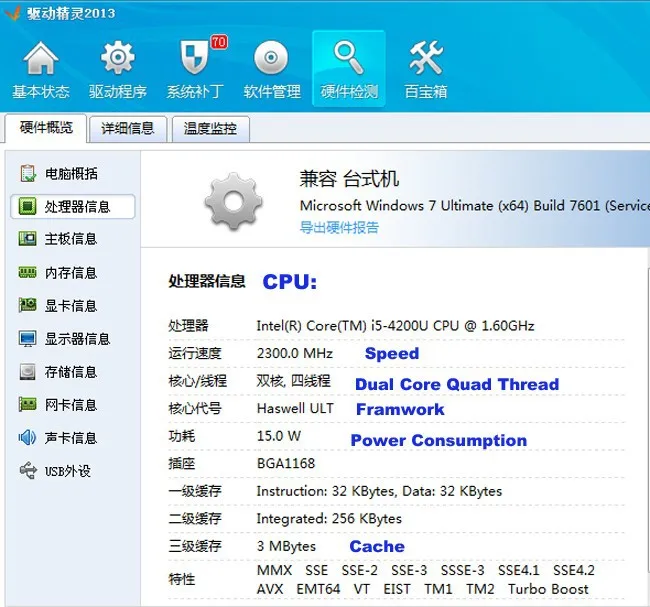The image size is (650, 607).
Task: Click the large gray gear image
Action: pyautogui.click(x=233, y=202)
